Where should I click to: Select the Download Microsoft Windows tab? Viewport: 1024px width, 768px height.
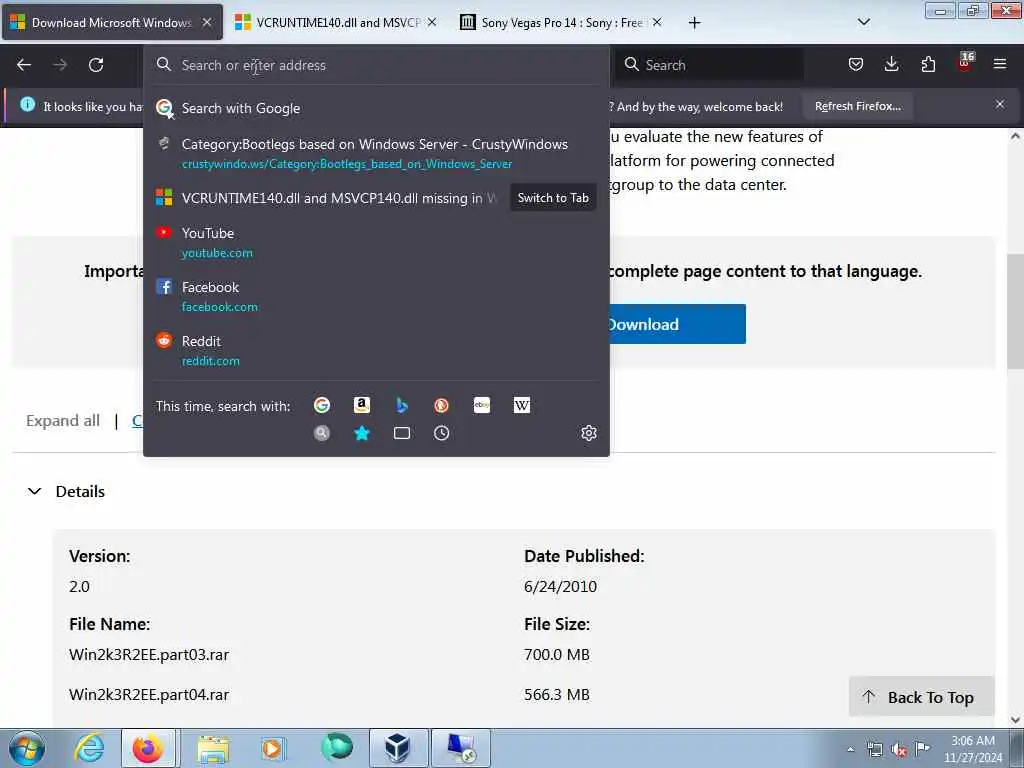tap(112, 22)
